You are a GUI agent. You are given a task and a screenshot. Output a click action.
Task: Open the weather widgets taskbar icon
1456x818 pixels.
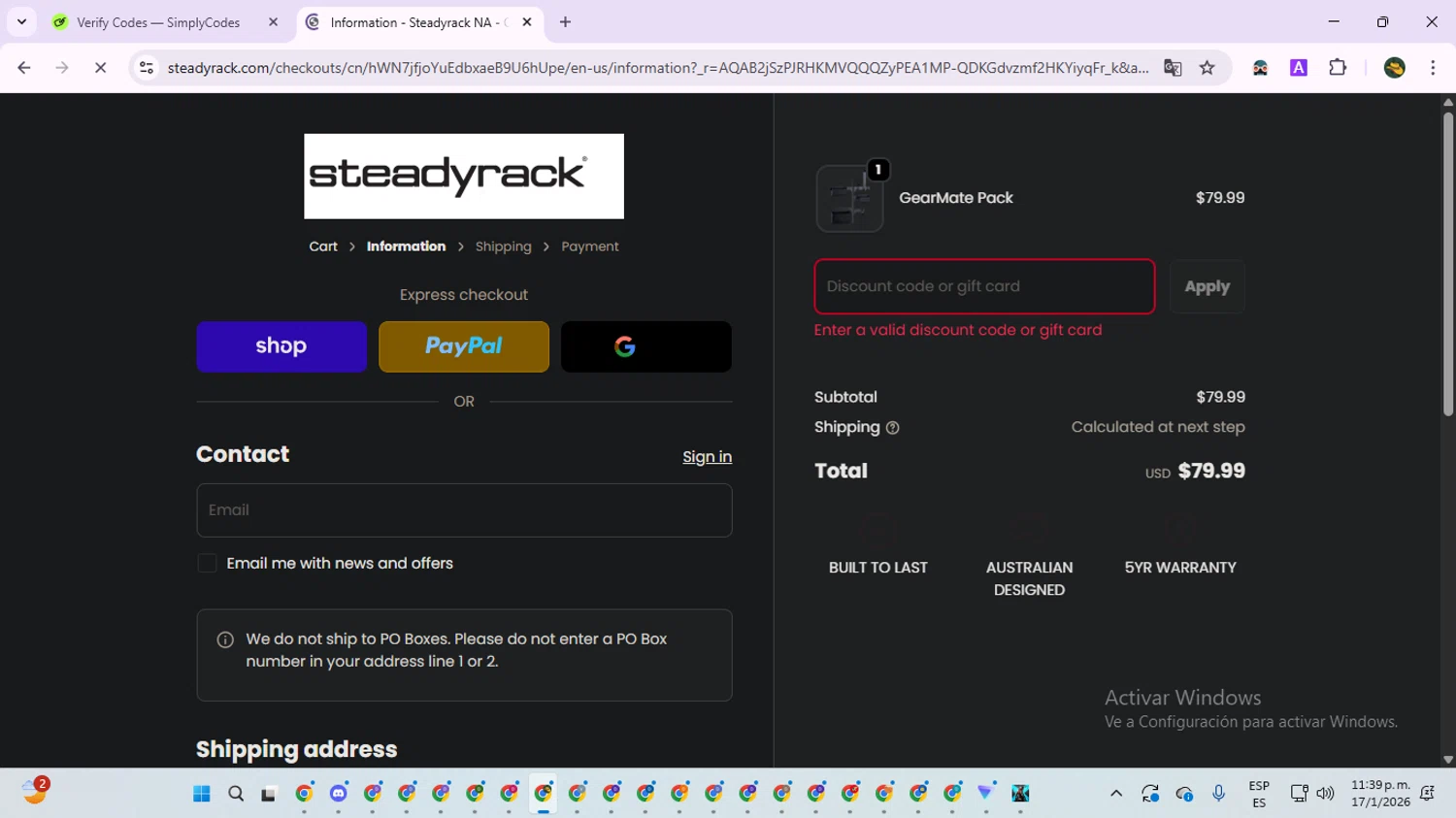coord(35,791)
